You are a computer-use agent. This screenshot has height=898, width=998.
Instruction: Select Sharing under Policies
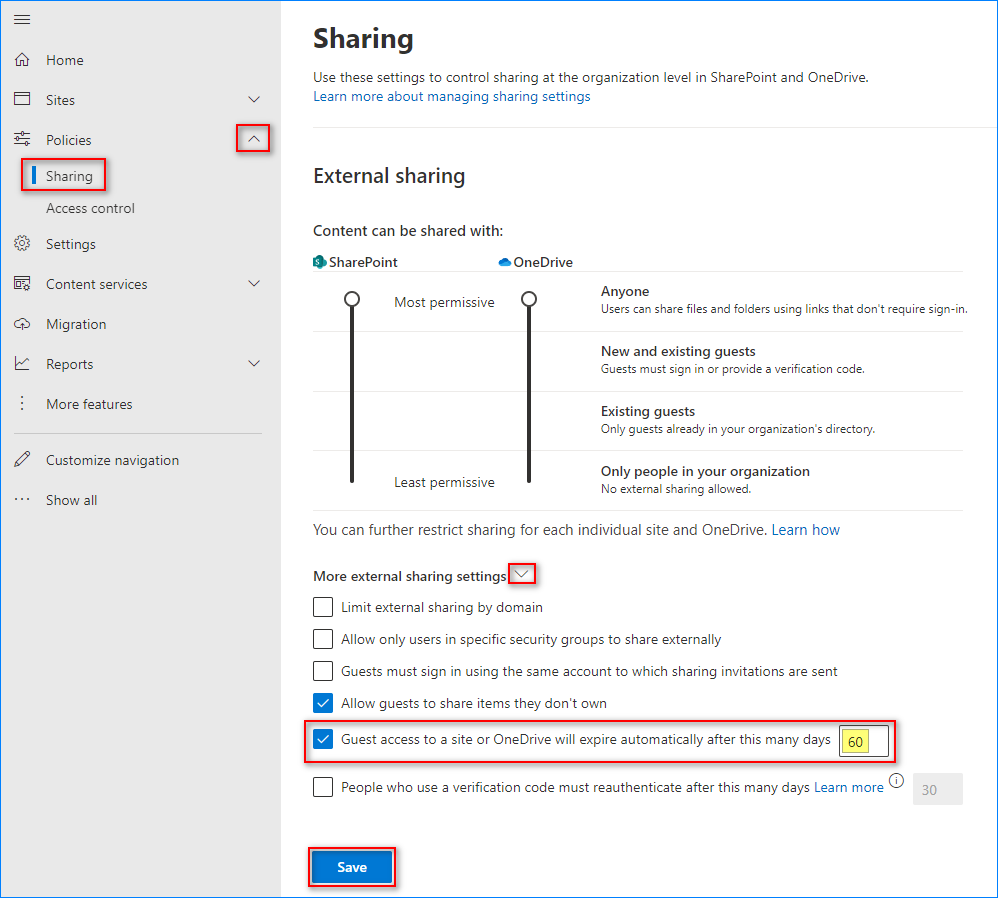tap(69, 176)
